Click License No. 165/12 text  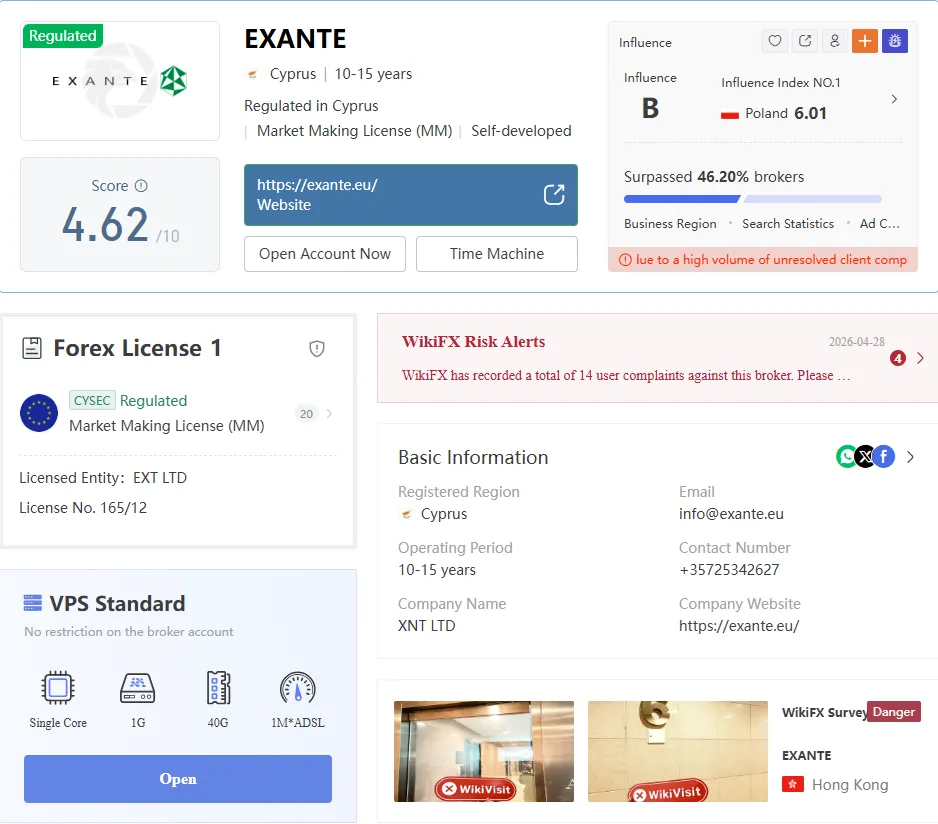point(83,507)
